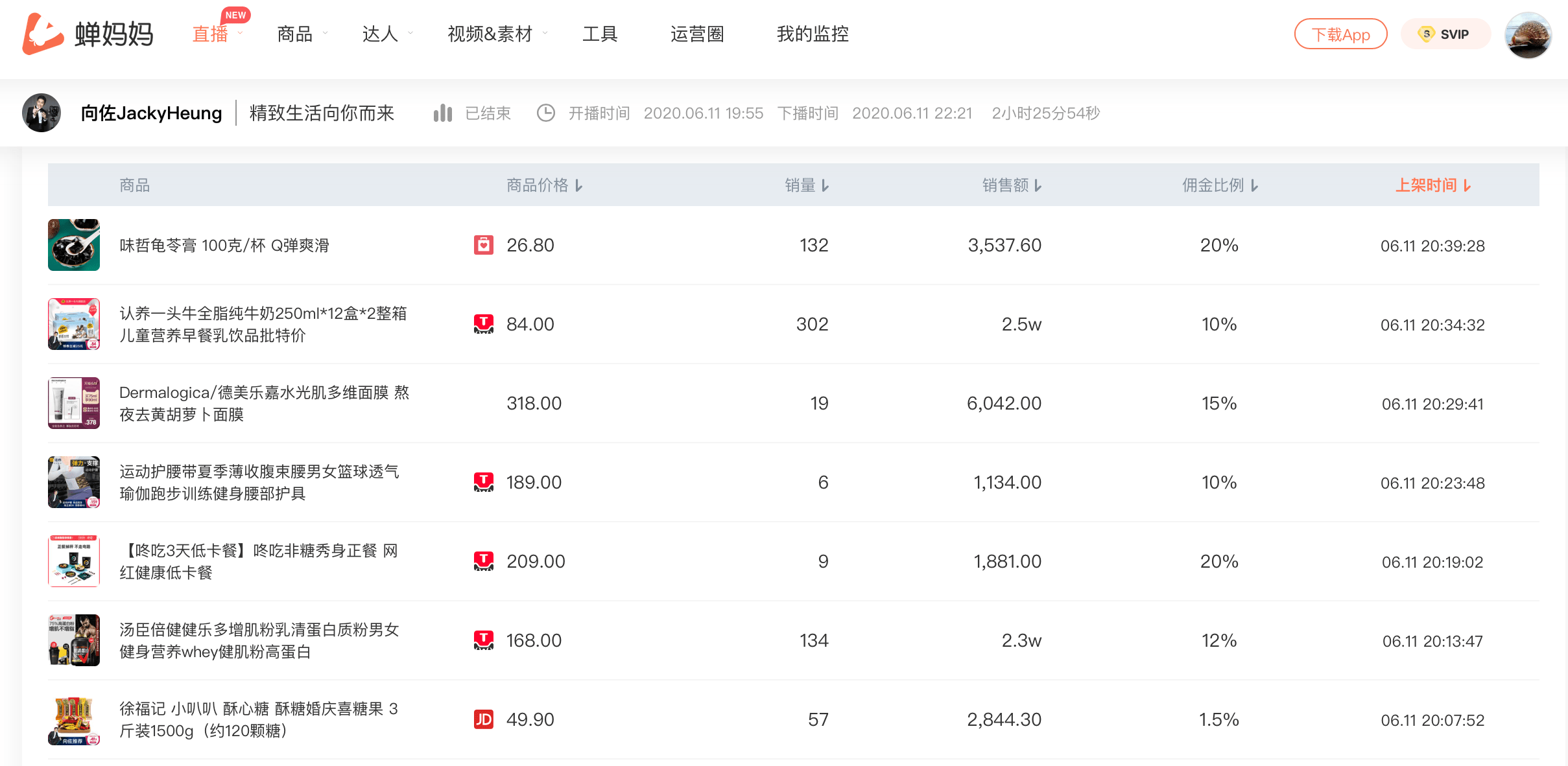Click the Tmall icon beside price 84.00
The image size is (1568, 766).
484,324
